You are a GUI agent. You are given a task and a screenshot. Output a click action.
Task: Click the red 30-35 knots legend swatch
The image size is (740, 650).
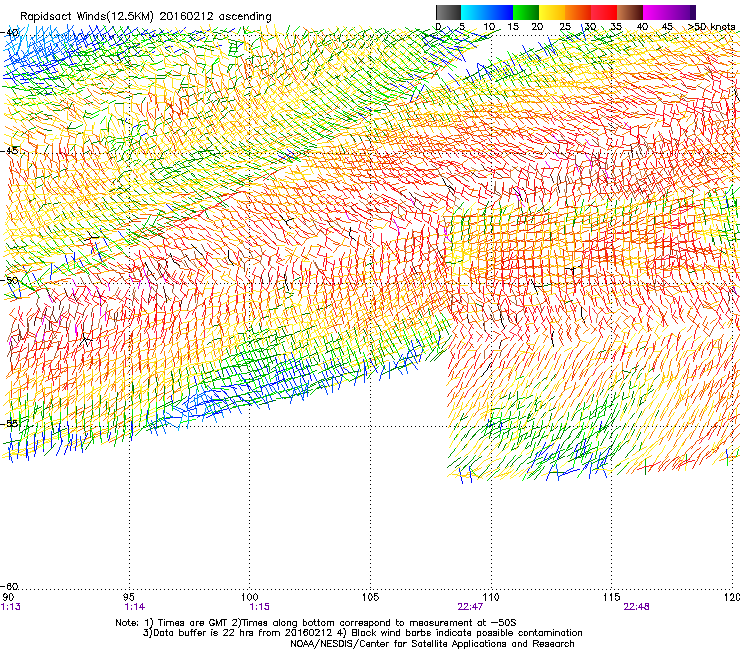(x=604, y=12)
